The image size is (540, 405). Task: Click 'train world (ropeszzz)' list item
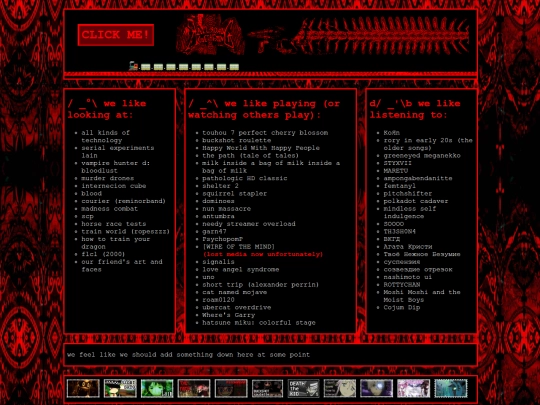[x=125, y=231]
